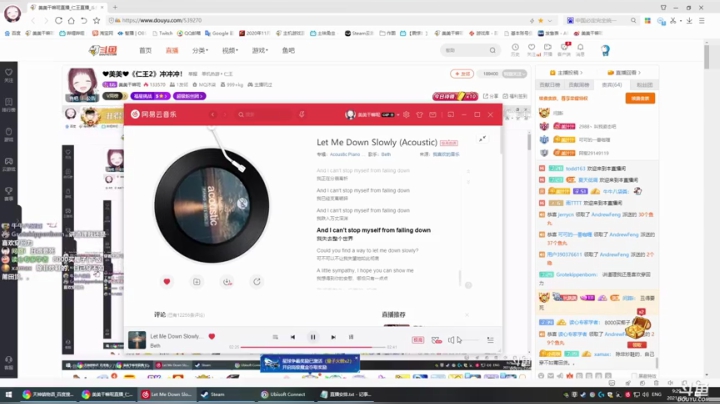The image size is (720, 404).
Task: Expand Douyu 视频 dropdown
Action: (x=230, y=50)
